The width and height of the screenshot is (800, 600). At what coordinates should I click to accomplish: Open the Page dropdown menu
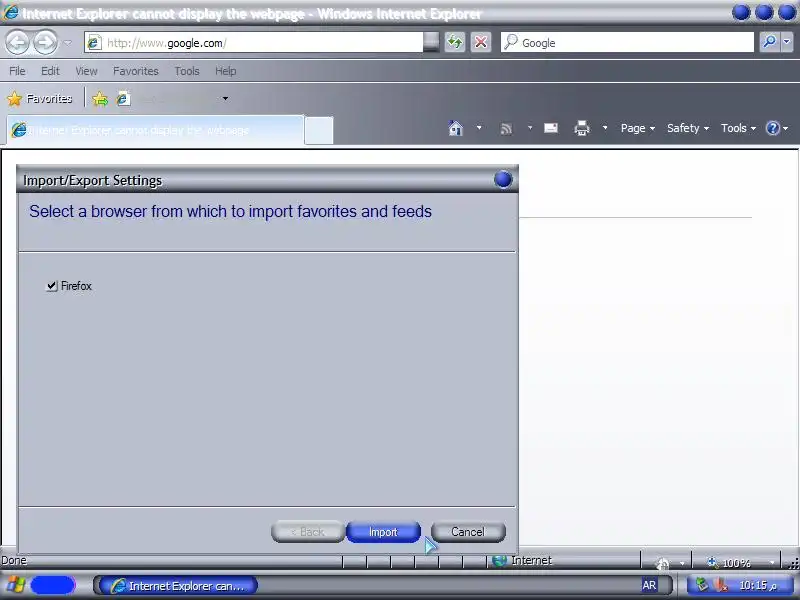pyautogui.click(x=638, y=128)
